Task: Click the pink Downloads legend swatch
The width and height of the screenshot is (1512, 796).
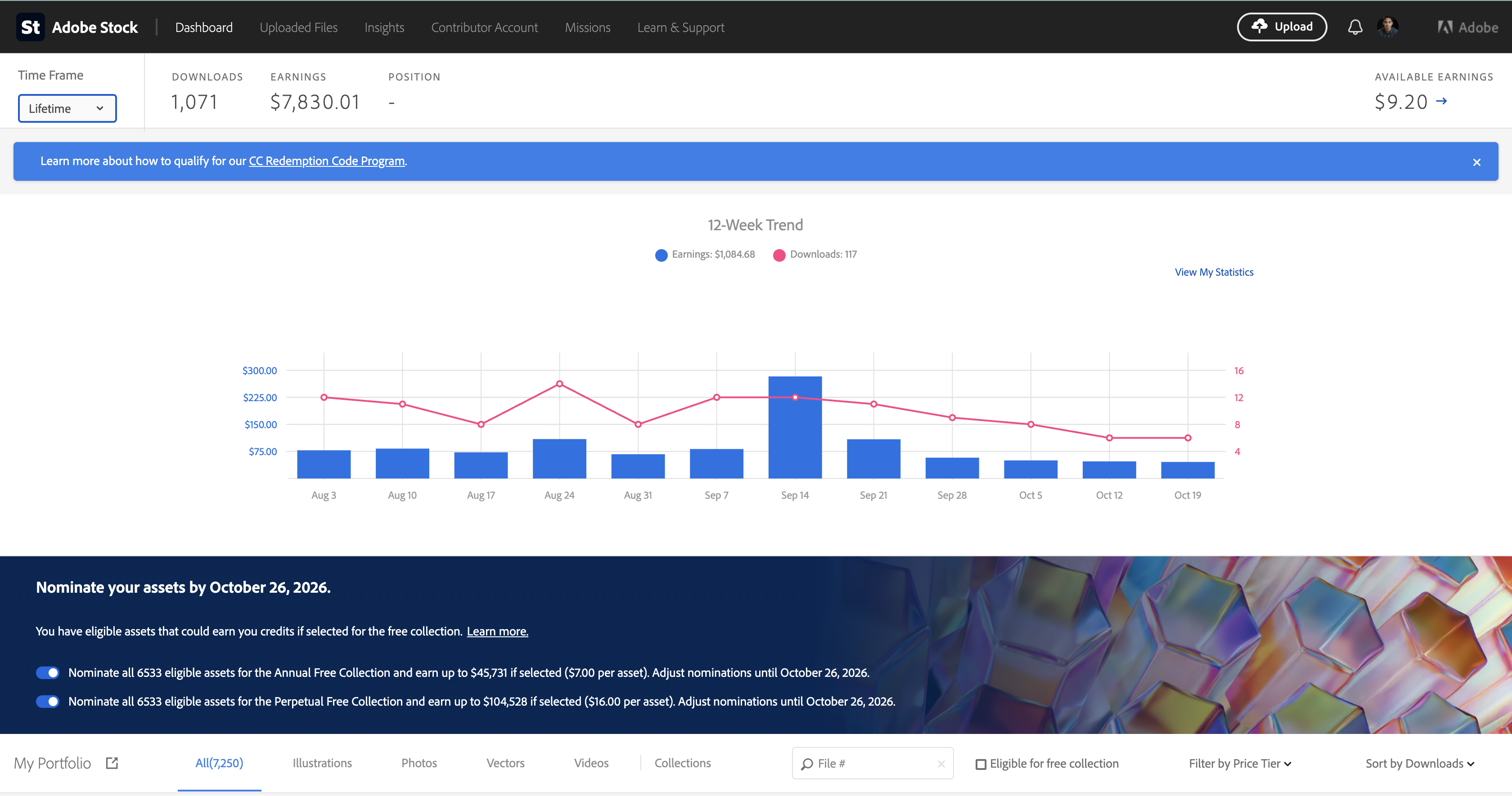Action: click(x=779, y=255)
